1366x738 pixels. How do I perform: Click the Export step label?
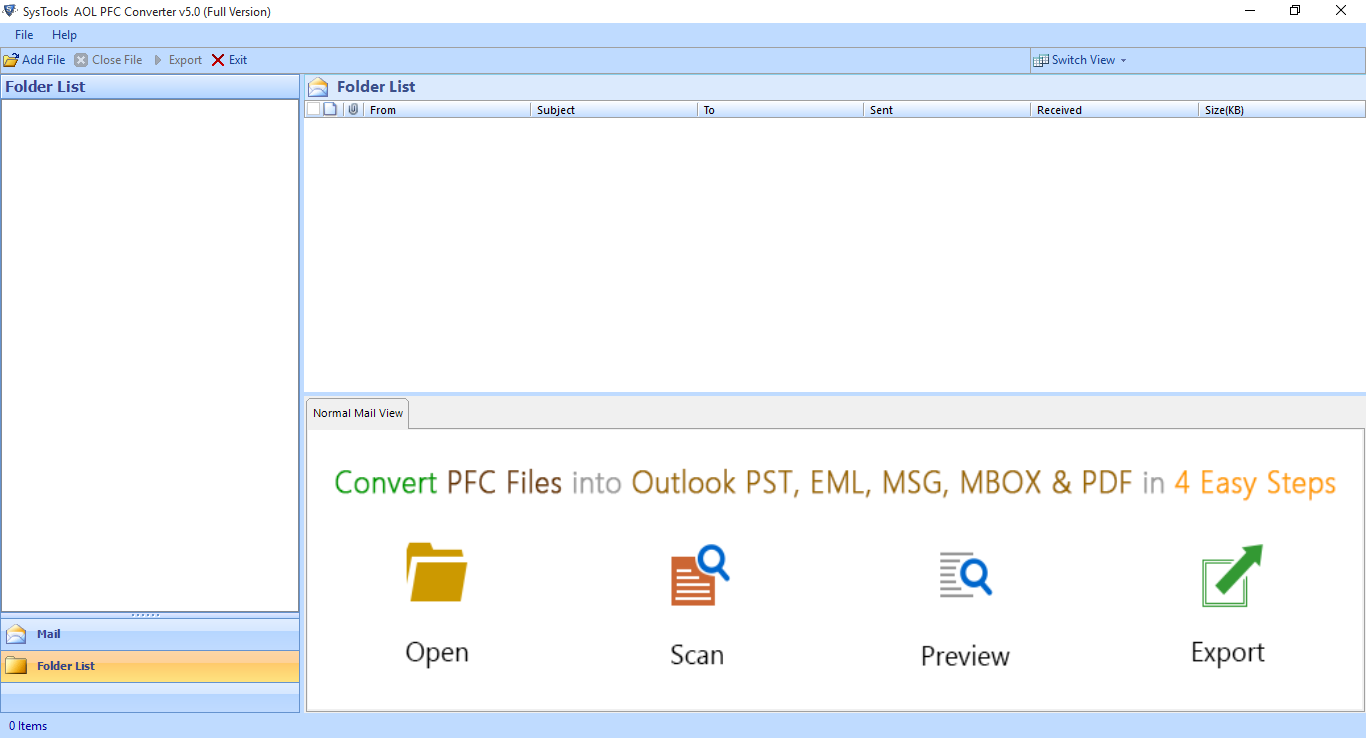tap(1228, 653)
